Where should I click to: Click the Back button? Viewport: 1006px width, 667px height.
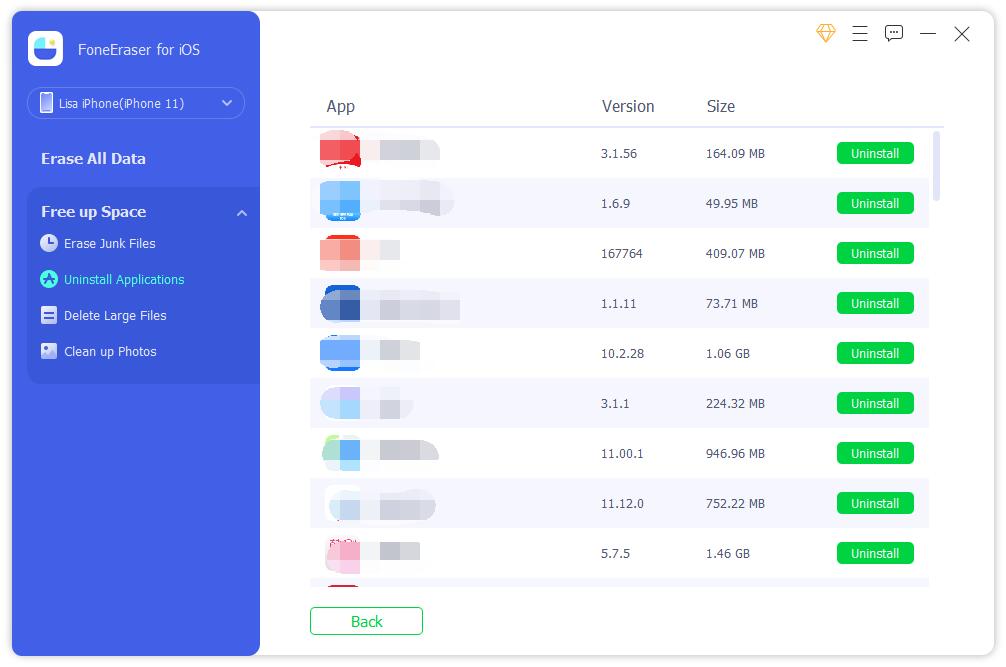tap(366, 621)
